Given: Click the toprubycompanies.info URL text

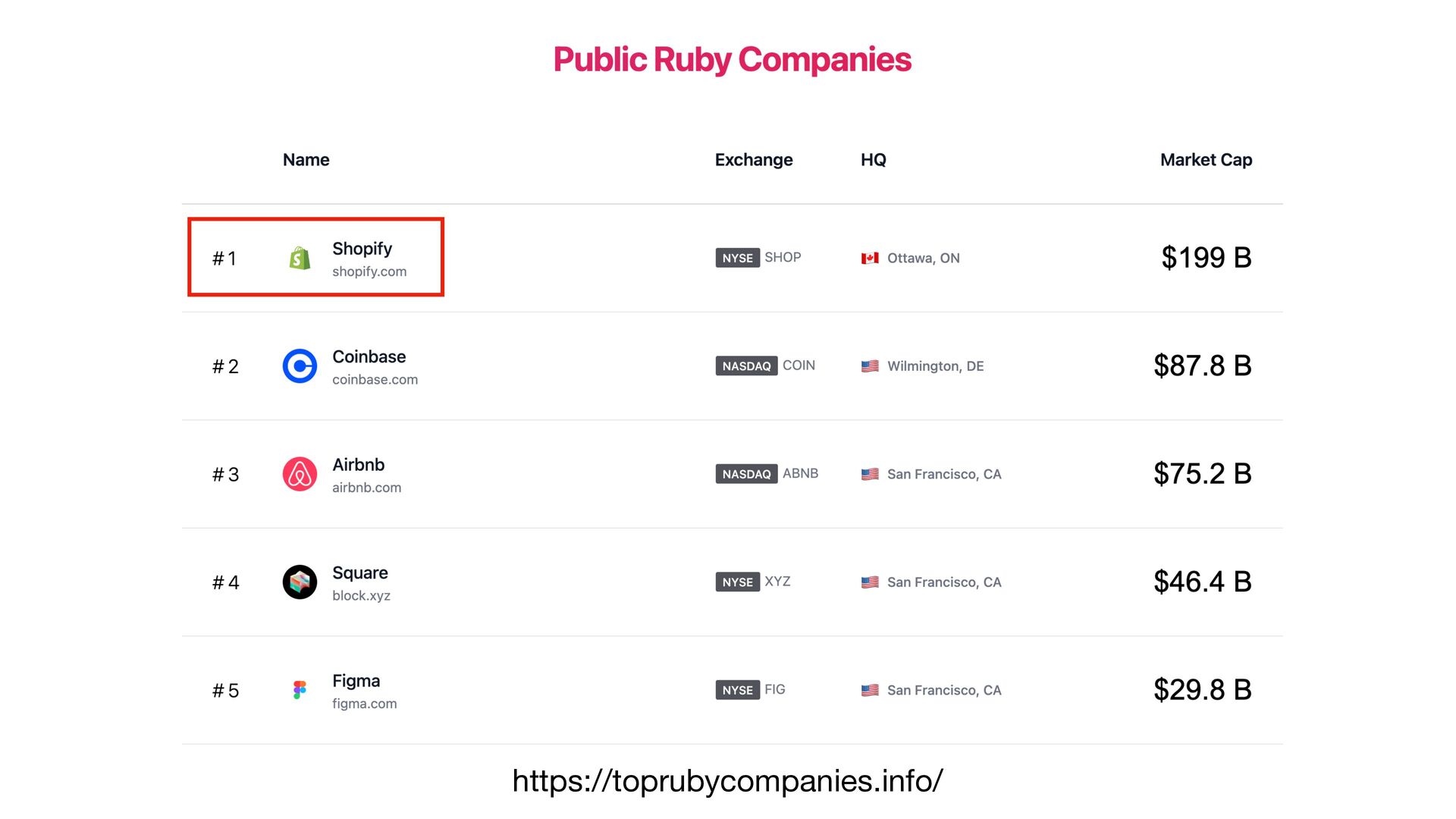Looking at the screenshot, I should (727, 780).
